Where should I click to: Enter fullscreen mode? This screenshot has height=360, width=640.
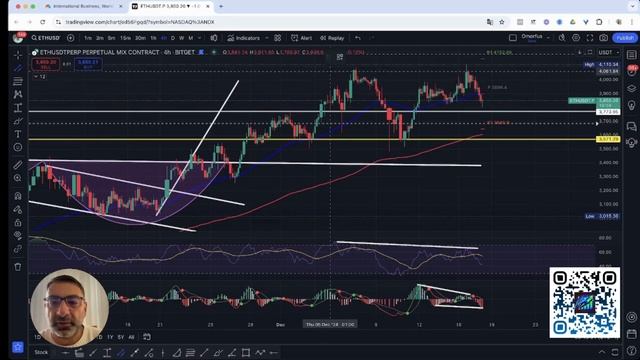(590, 38)
